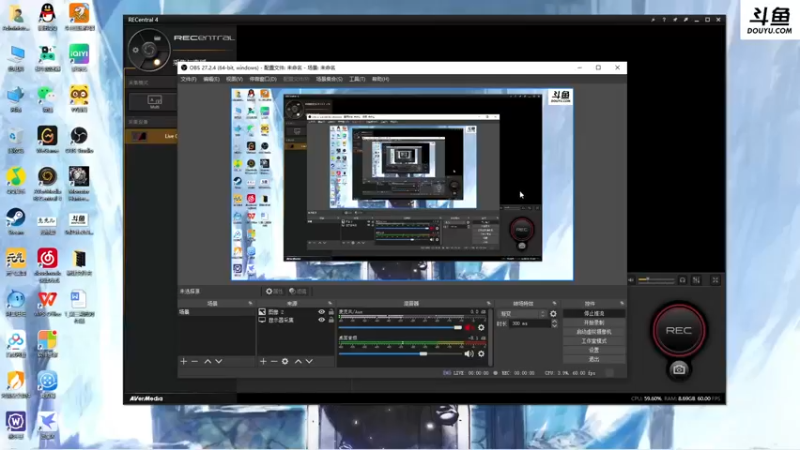
Task: Unmute the 麦克风/Aux red speaker icon
Action: (x=469, y=328)
